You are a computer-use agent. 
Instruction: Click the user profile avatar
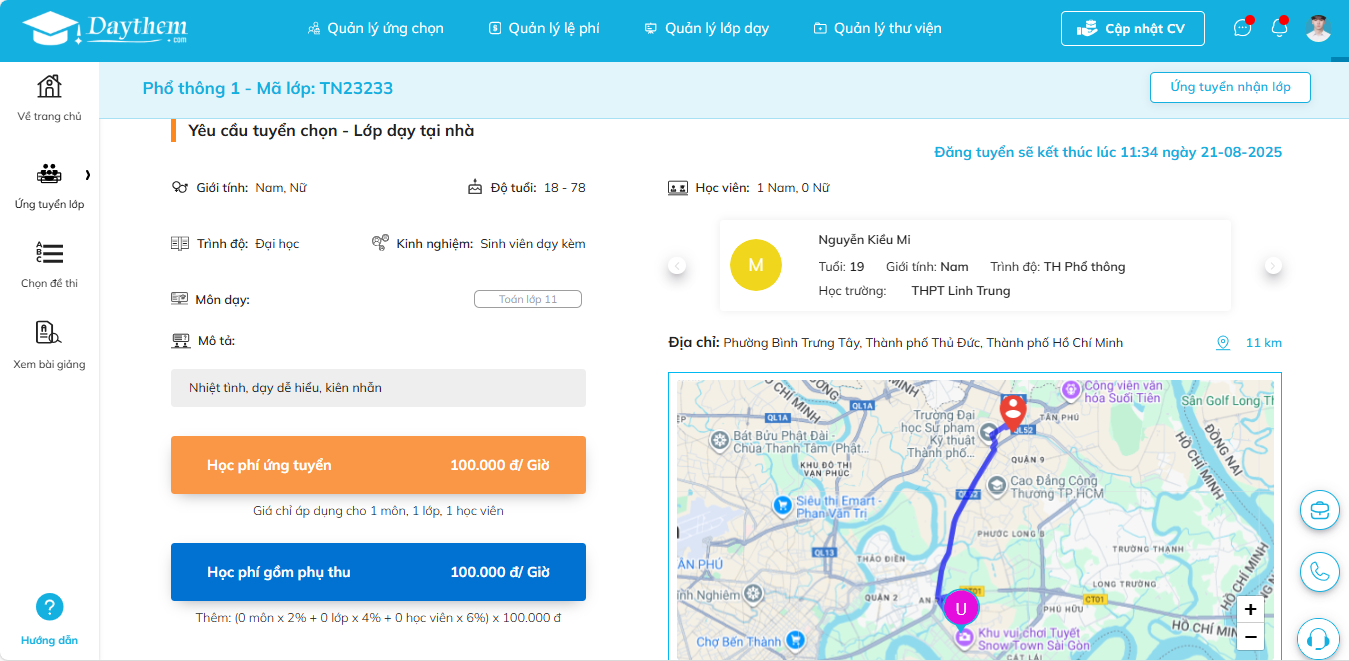1318,28
